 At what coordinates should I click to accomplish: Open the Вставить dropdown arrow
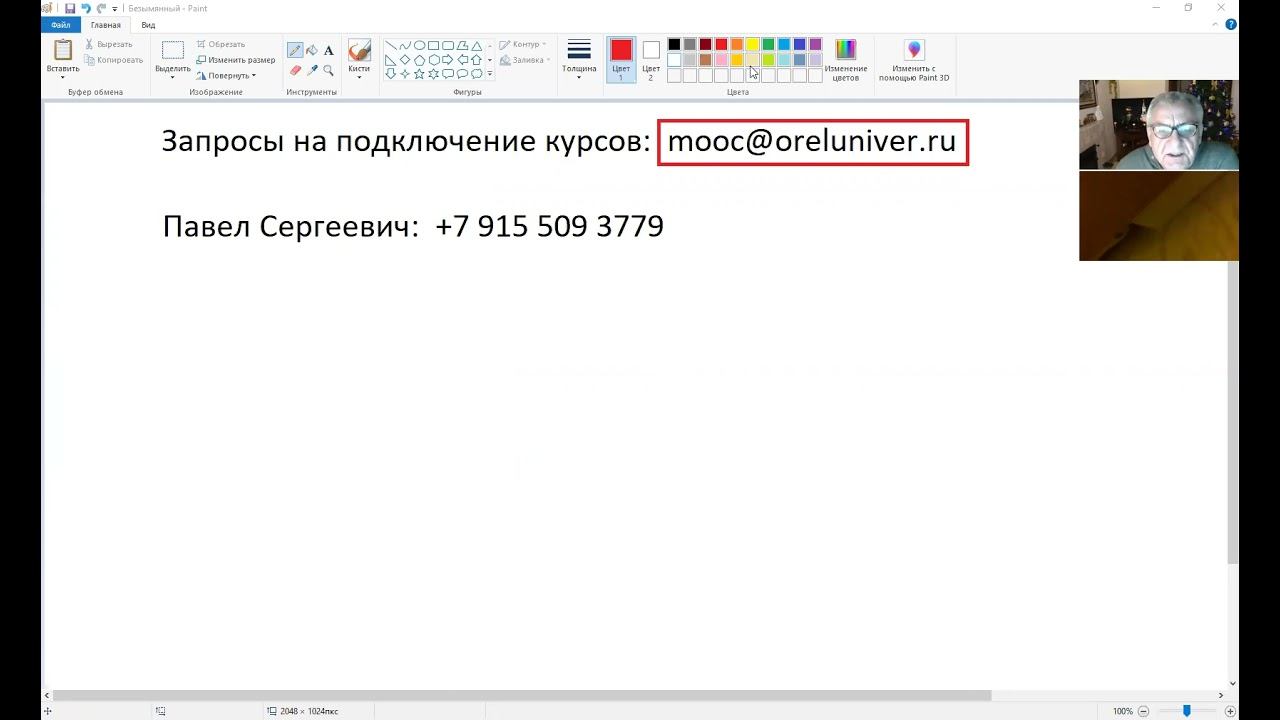pos(63,77)
